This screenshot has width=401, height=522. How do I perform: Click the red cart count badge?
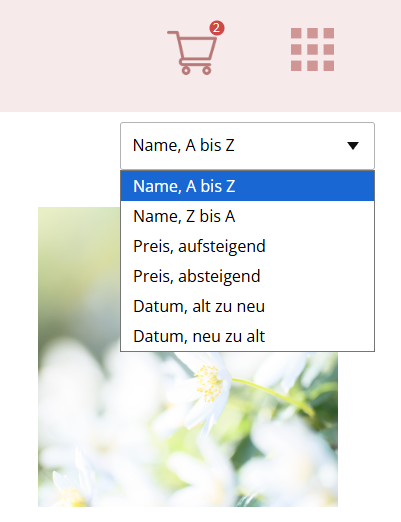(217, 28)
